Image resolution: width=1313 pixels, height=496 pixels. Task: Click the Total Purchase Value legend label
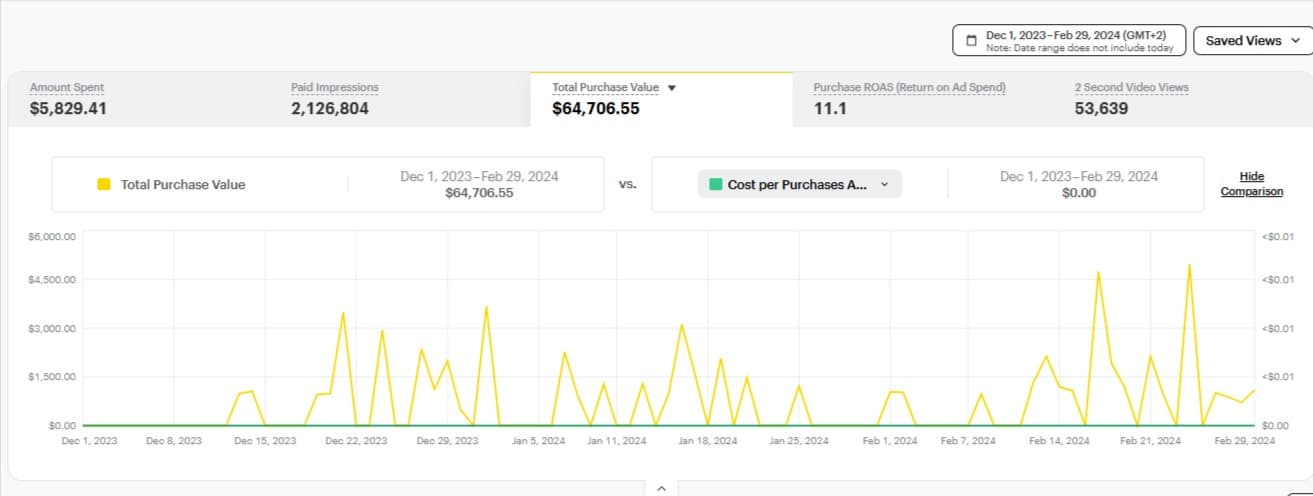(x=182, y=185)
